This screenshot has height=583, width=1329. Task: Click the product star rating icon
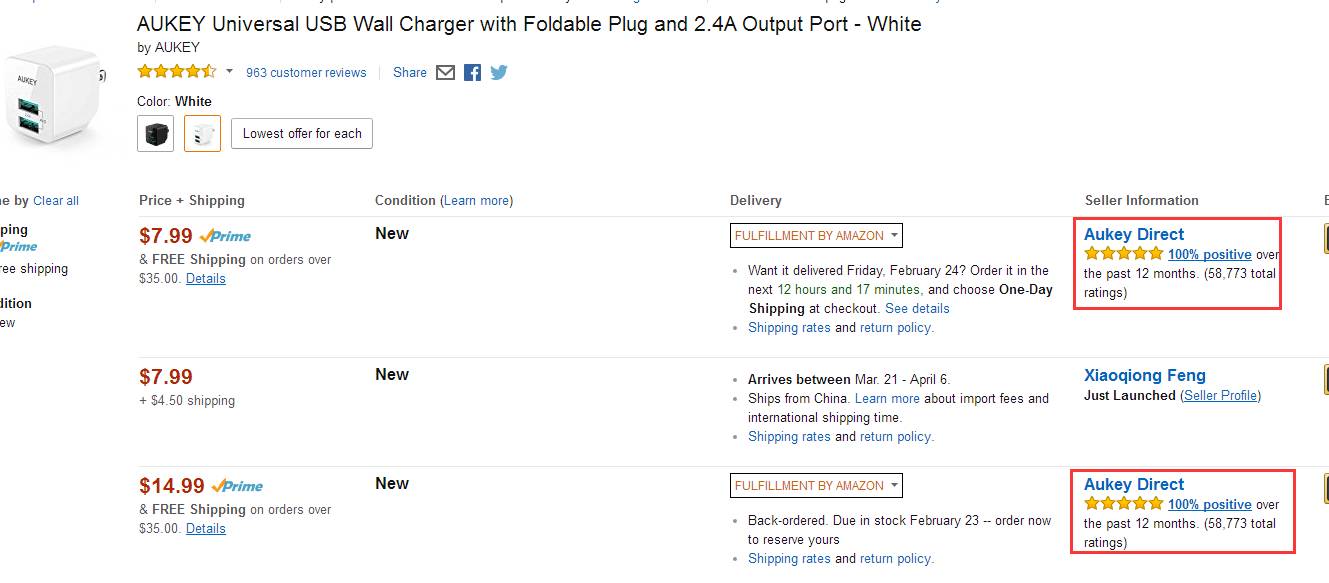pos(177,72)
